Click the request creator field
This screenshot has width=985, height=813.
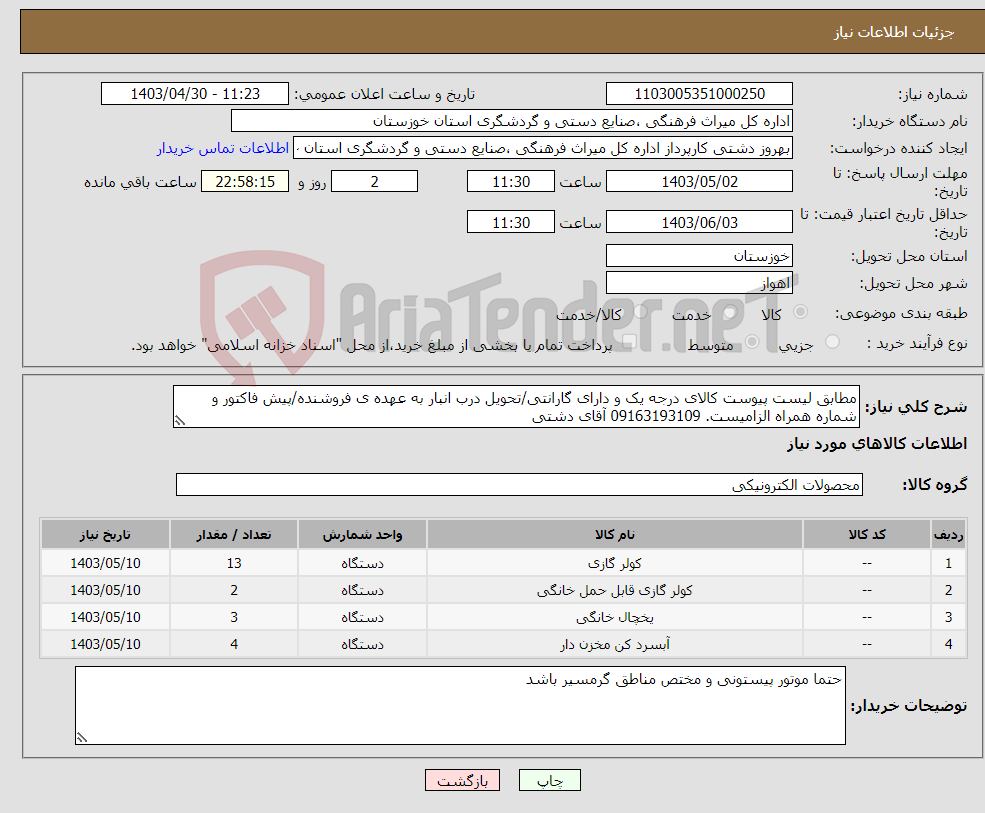[x=543, y=148]
